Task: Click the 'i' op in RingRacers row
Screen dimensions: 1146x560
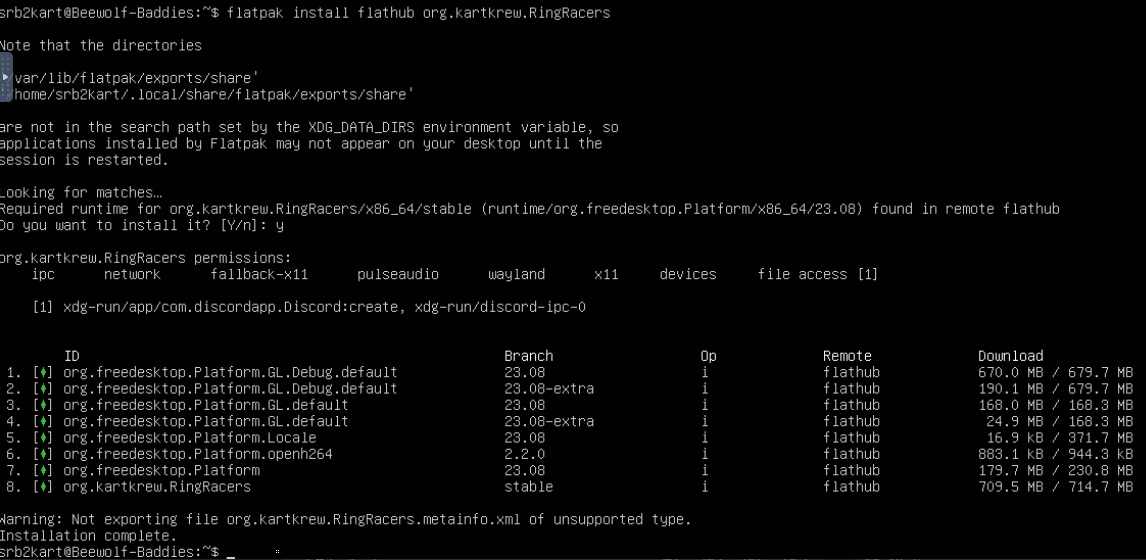Action: [705, 487]
